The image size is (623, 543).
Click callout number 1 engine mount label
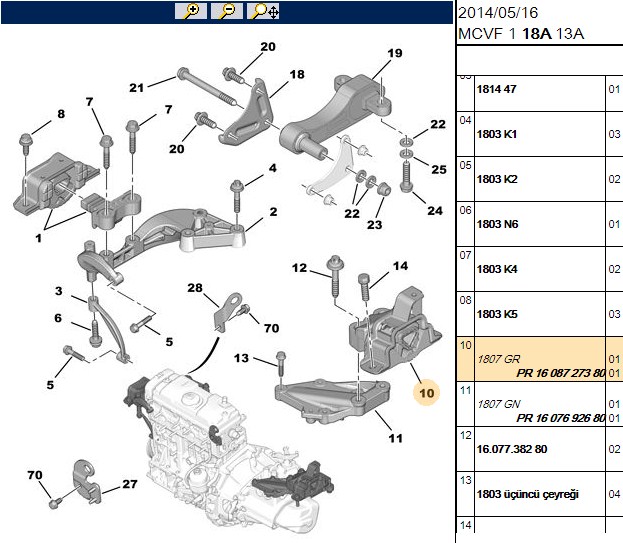(x=38, y=238)
